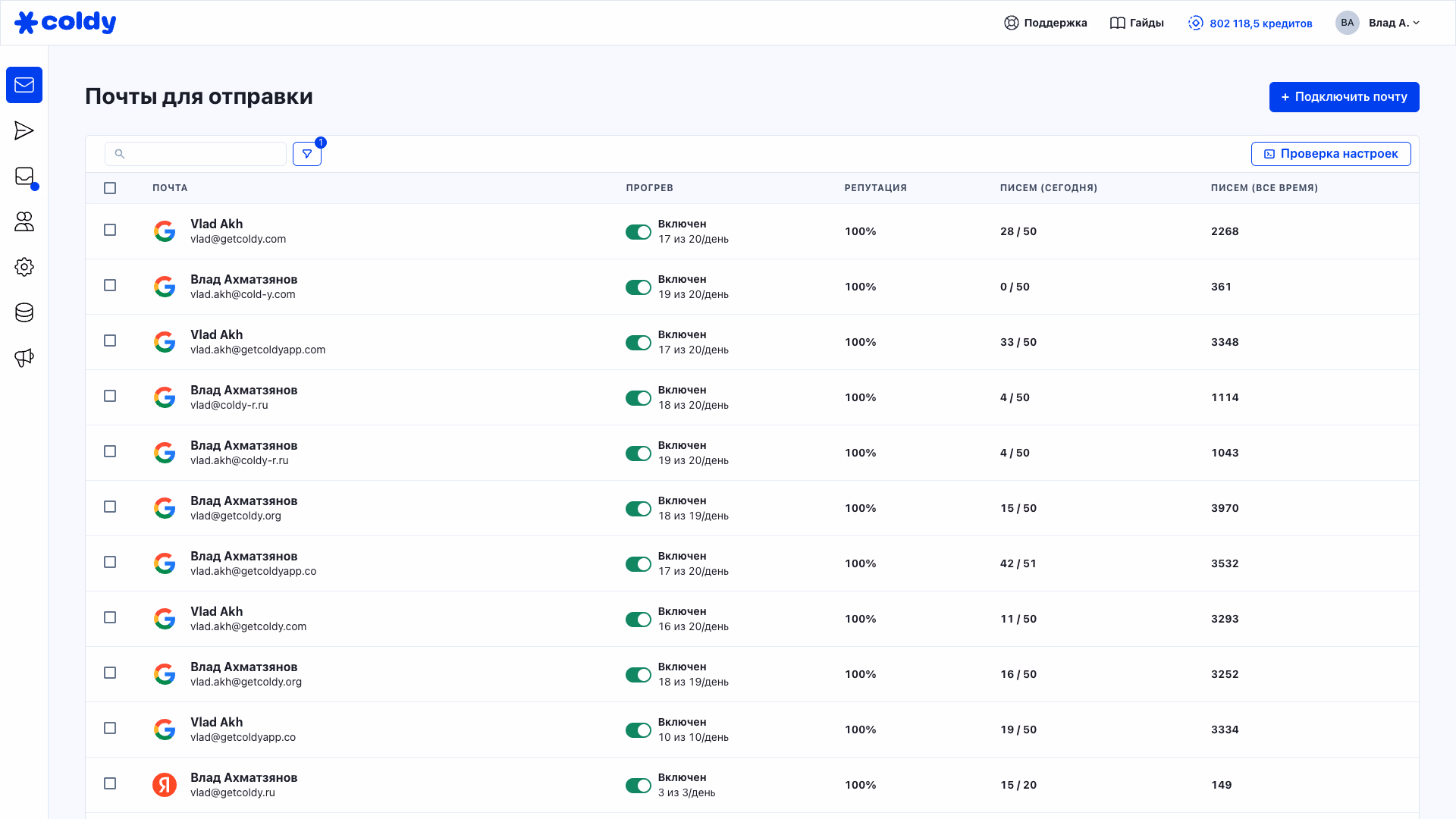Open the Гайды guides menu item
This screenshot has height=819, width=1456.
pyautogui.click(x=1137, y=23)
